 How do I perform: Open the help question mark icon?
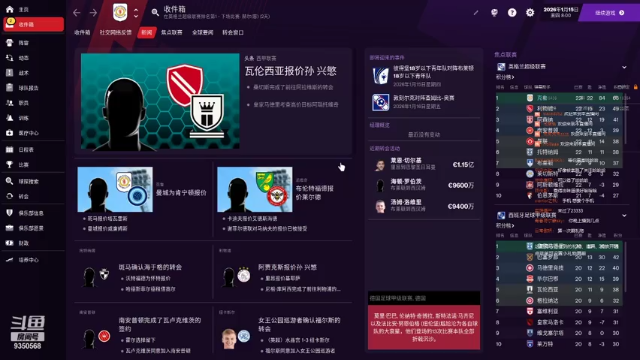click(512, 13)
